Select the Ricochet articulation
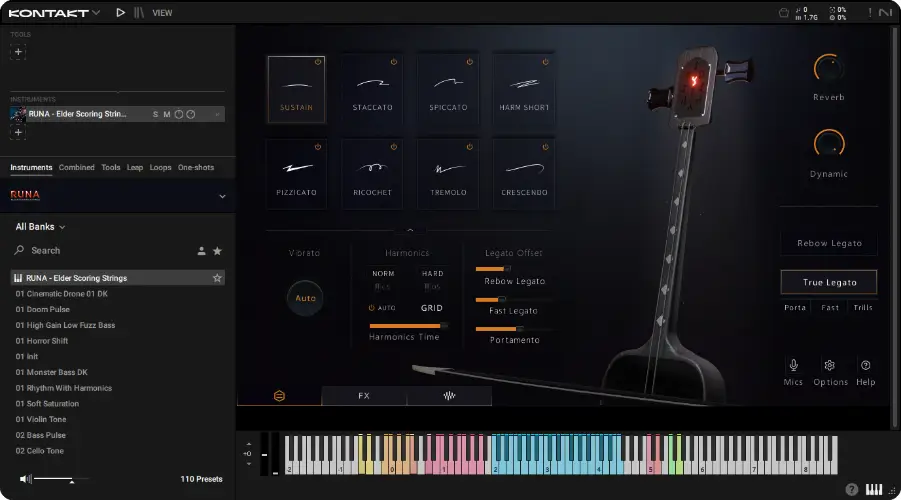Screen dimensions: 901x500 (372, 174)
